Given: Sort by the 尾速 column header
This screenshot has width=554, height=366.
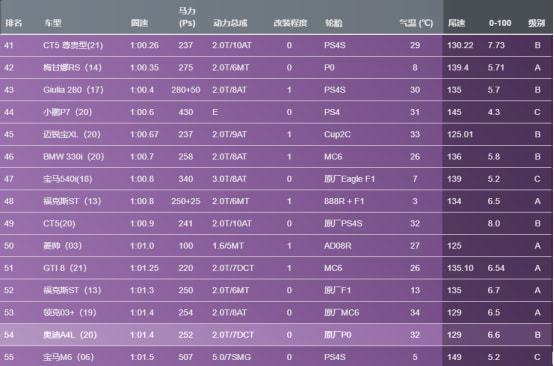Looking at the screenshot, I should (x=456, y=23).
